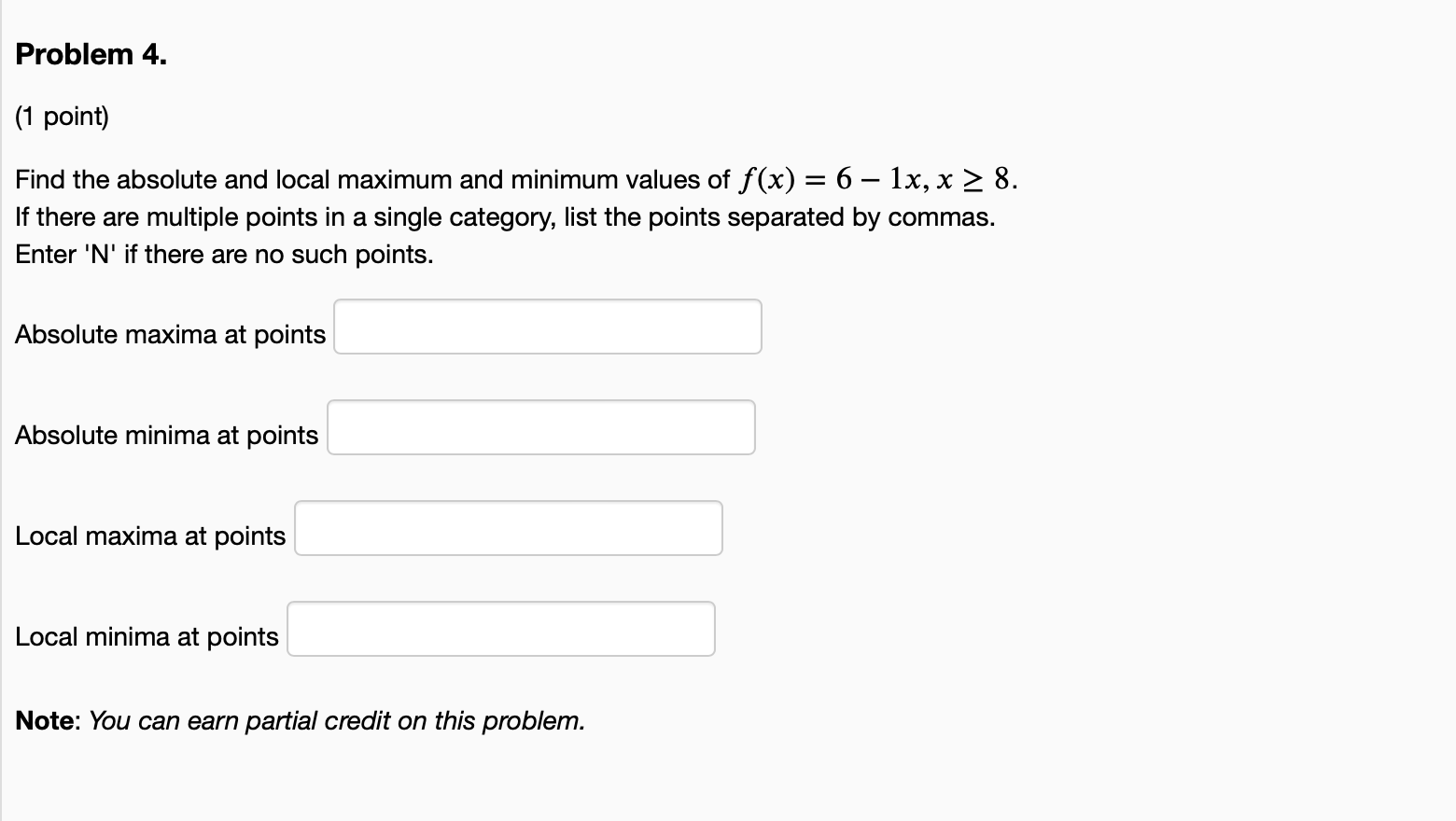
Task: Click the Local minima at points input field
Action: [x=500, y=628]
